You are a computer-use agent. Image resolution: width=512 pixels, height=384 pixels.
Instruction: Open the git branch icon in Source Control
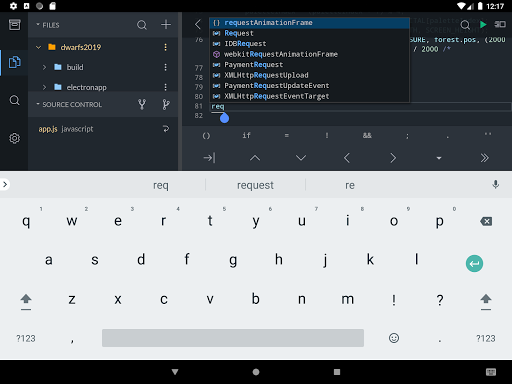(166, 104)
